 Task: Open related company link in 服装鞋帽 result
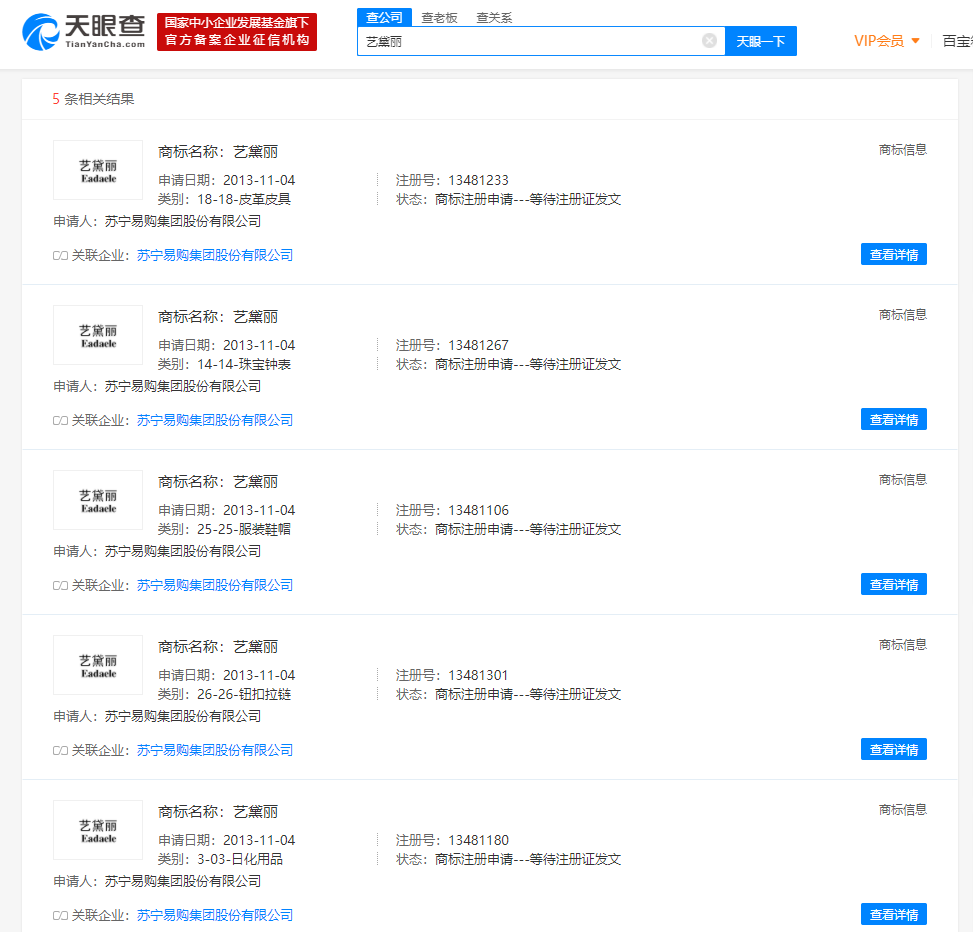pyautogui.click(x=215, y=585)
